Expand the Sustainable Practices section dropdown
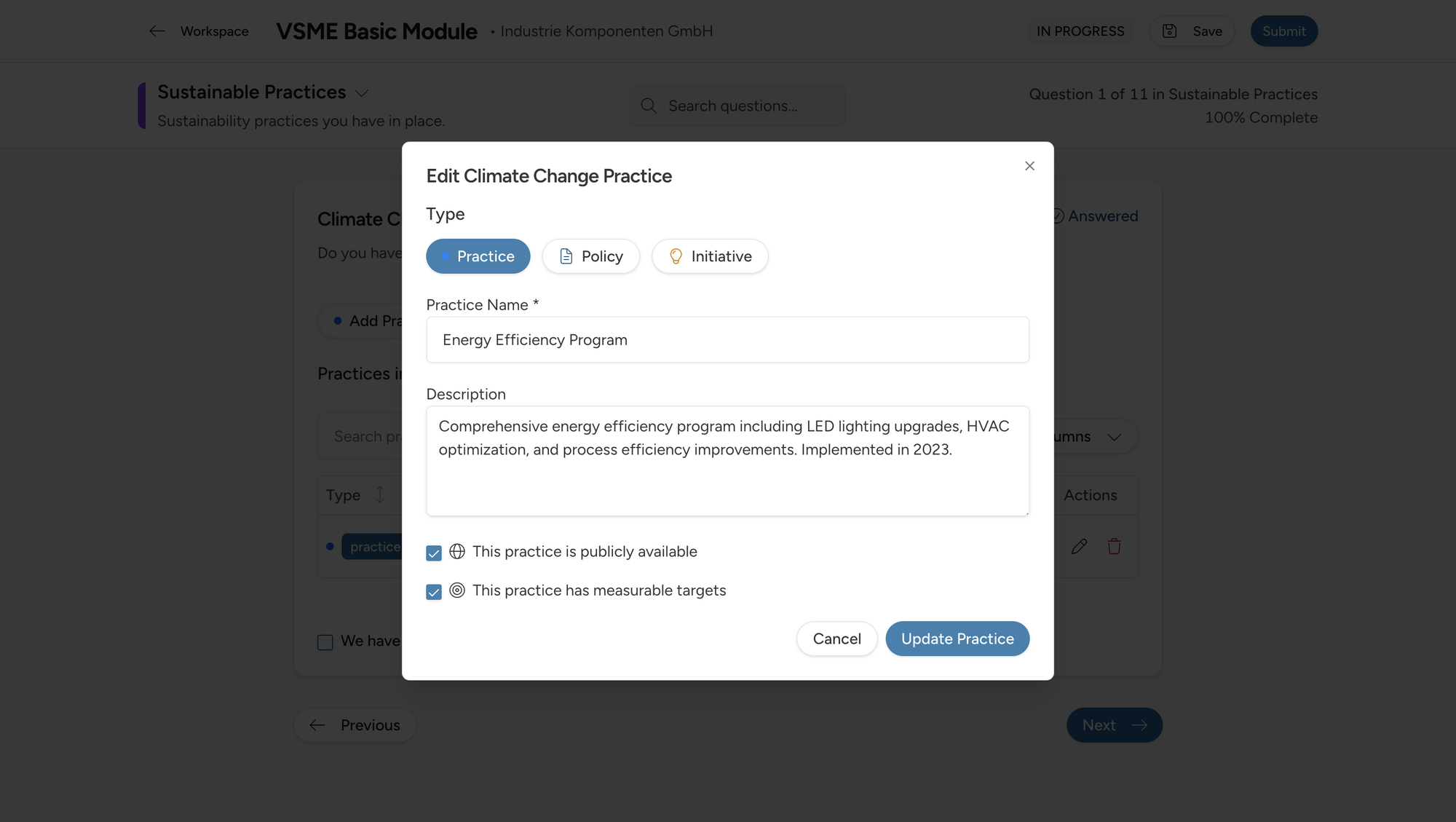 click(x=362, y=92)
